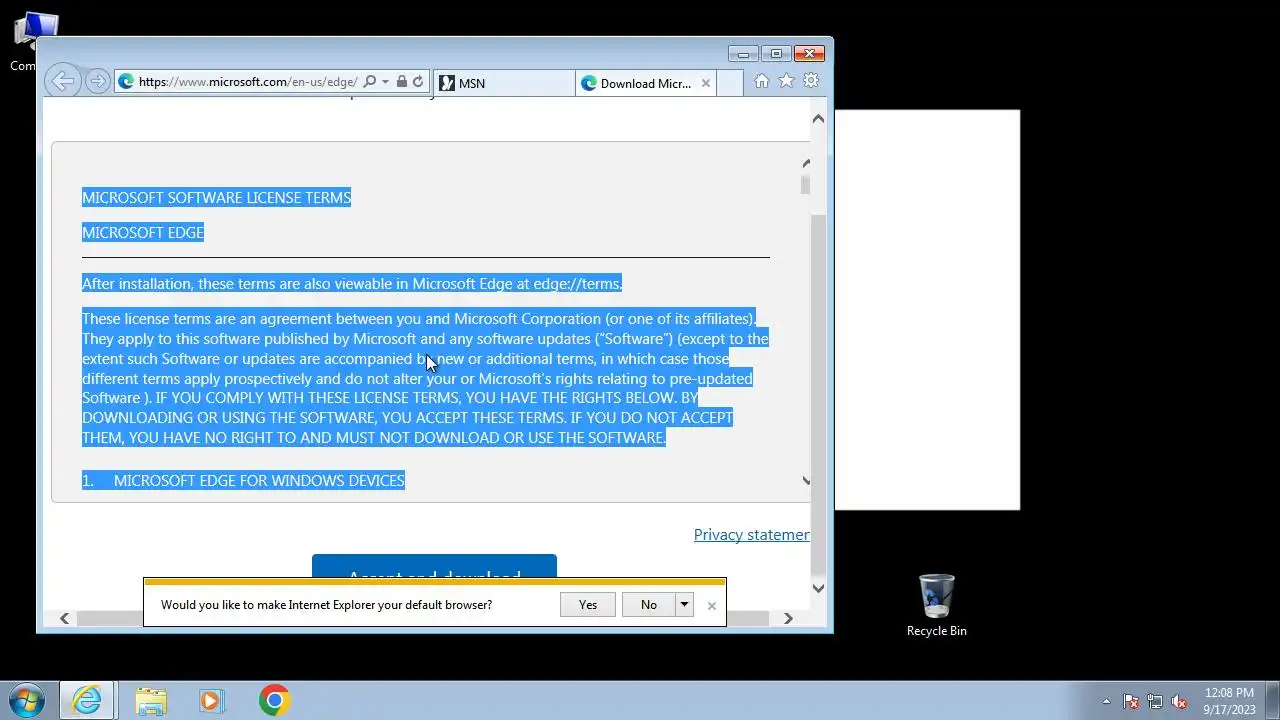Viewport: 1280px width, 720px height.
Task: Click the horizontal scroll-left arrow
Action: (x=65, y=618)
